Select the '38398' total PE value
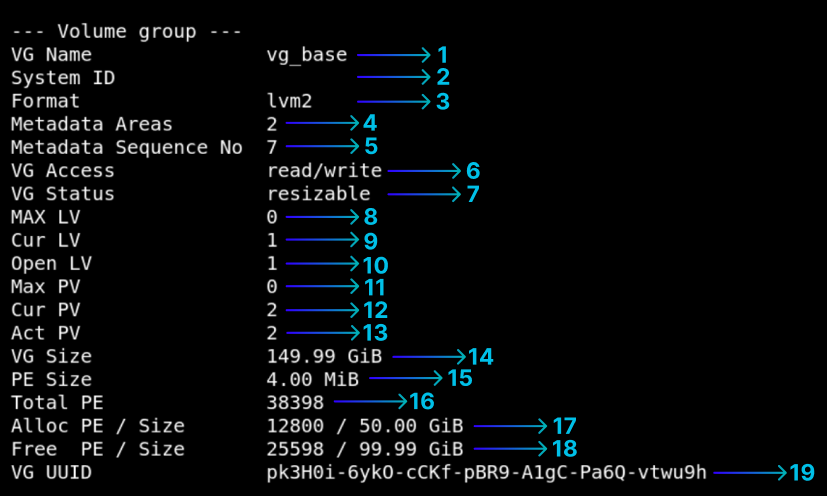The image size is (827, 496). point(295,403)
